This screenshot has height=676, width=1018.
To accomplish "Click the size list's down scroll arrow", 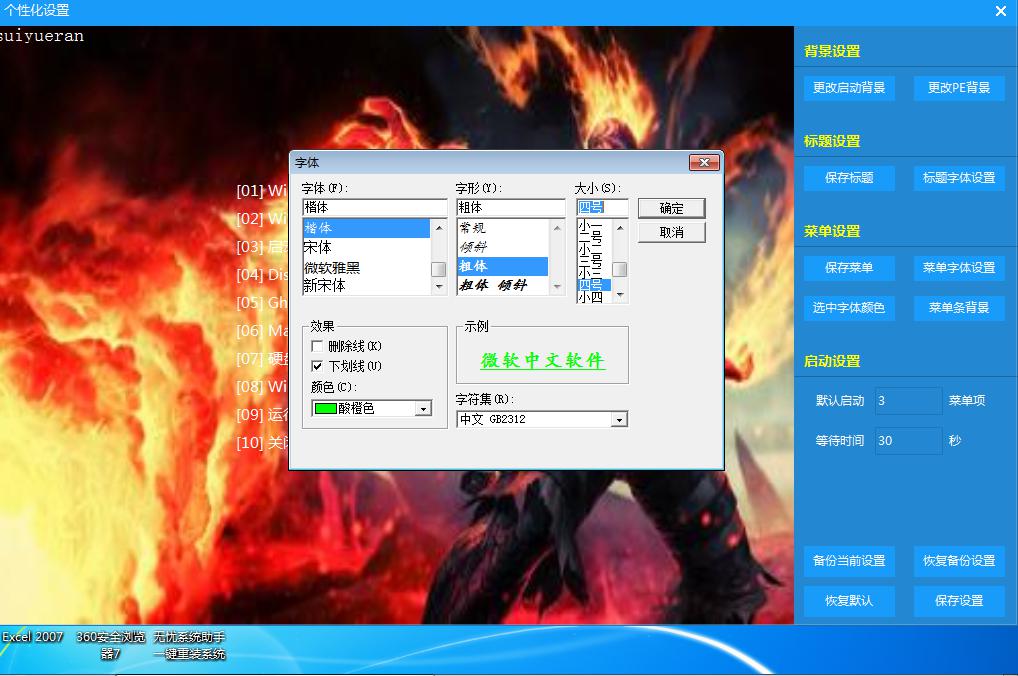I will click(x=620, y=295).
